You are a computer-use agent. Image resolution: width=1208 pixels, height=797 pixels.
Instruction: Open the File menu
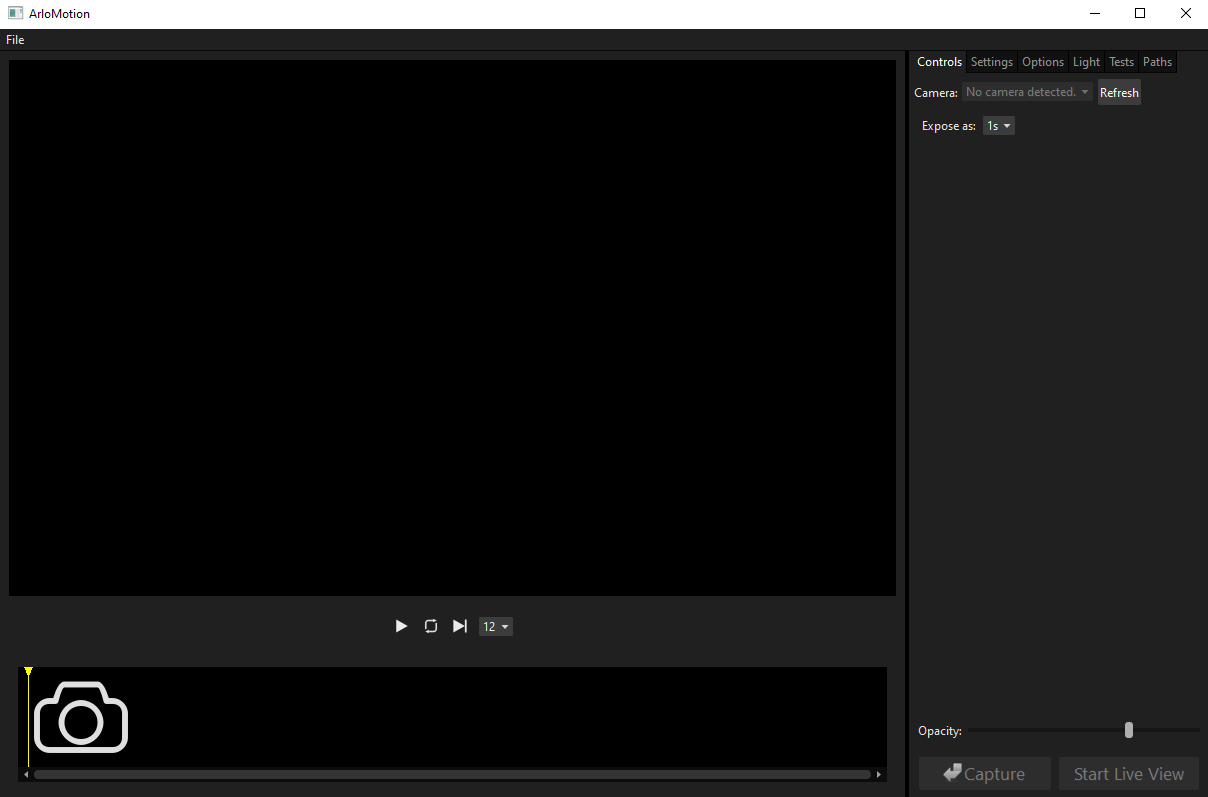15,40
